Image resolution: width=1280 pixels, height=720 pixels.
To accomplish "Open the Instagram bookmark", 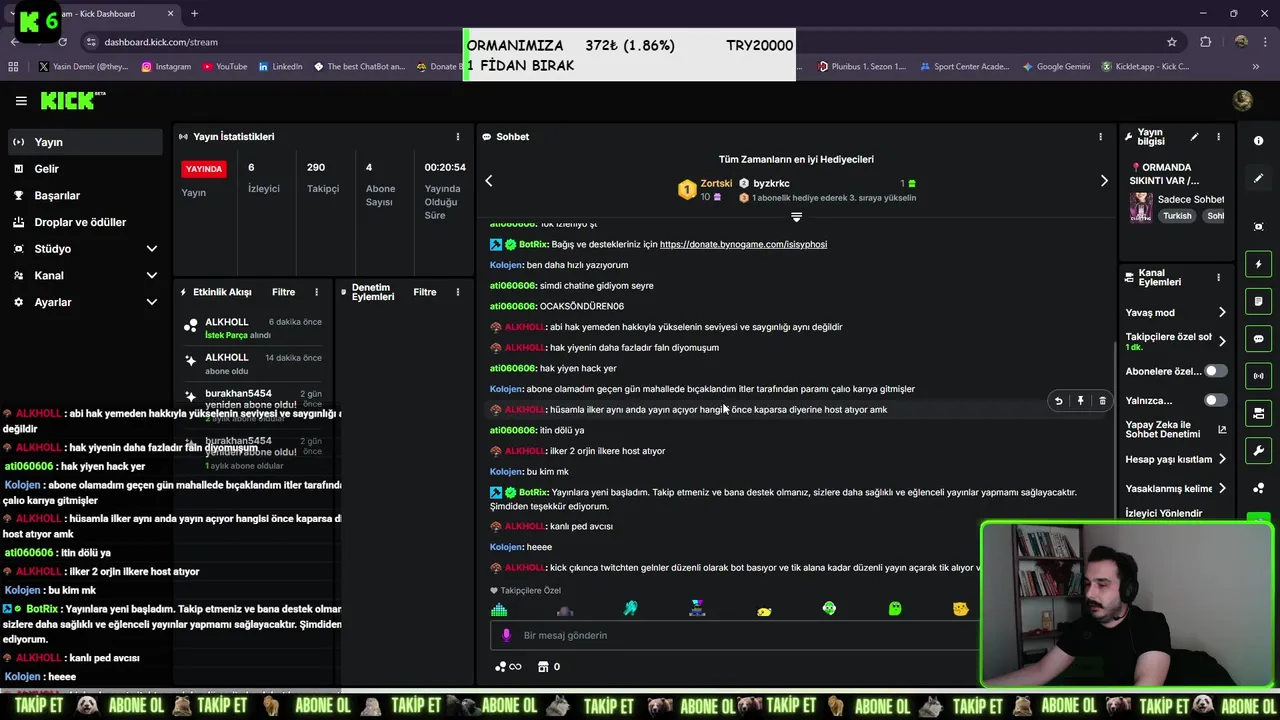I will pyautogui.click(x=166, y=67).
